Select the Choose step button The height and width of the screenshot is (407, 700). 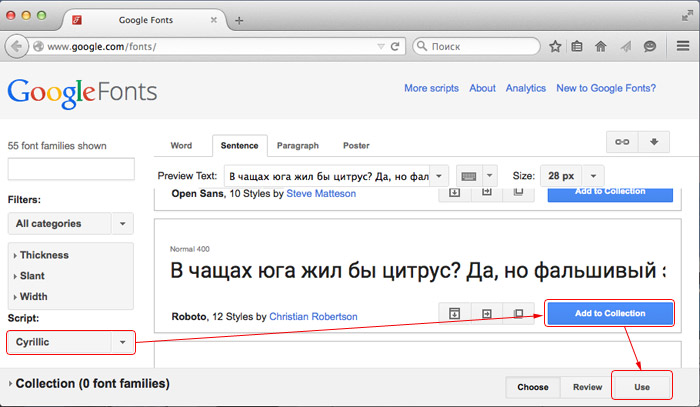[533, 387]
